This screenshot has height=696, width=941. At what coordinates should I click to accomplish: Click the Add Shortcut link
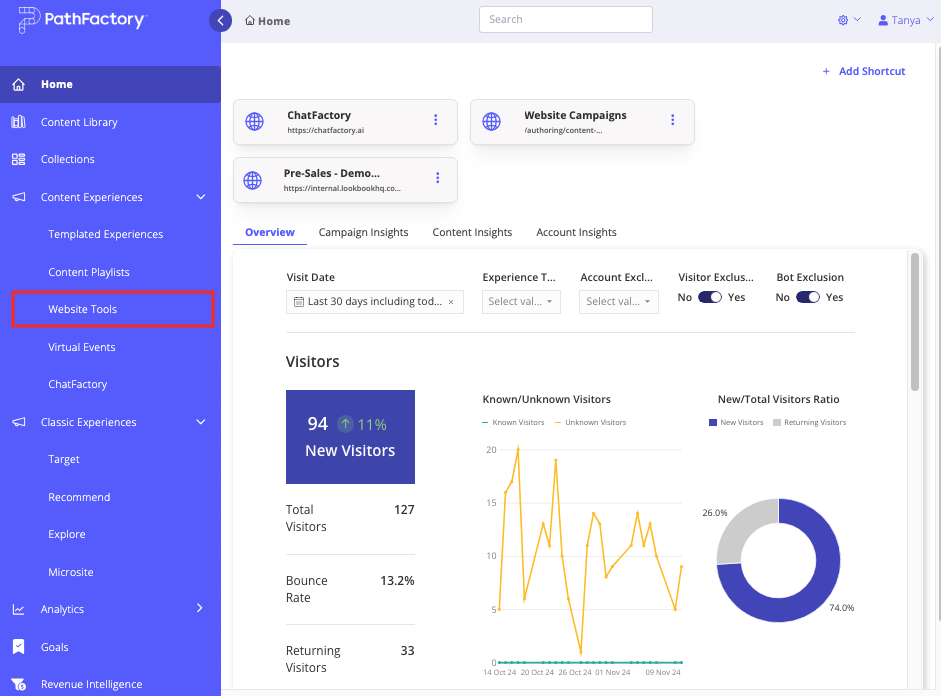[864, 71]
